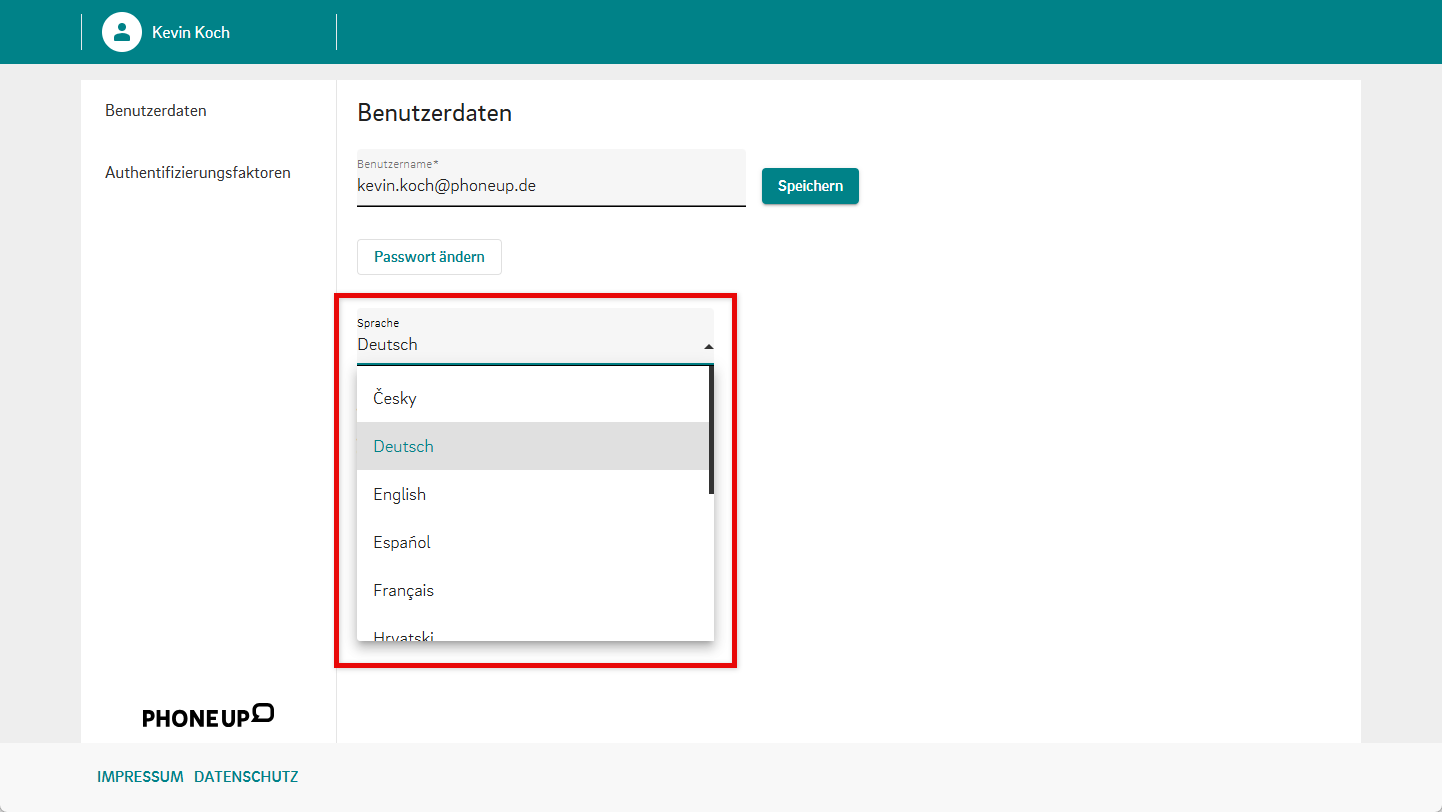
Task: Click the language list scrollbar thumb
Action: click(711, 430)
